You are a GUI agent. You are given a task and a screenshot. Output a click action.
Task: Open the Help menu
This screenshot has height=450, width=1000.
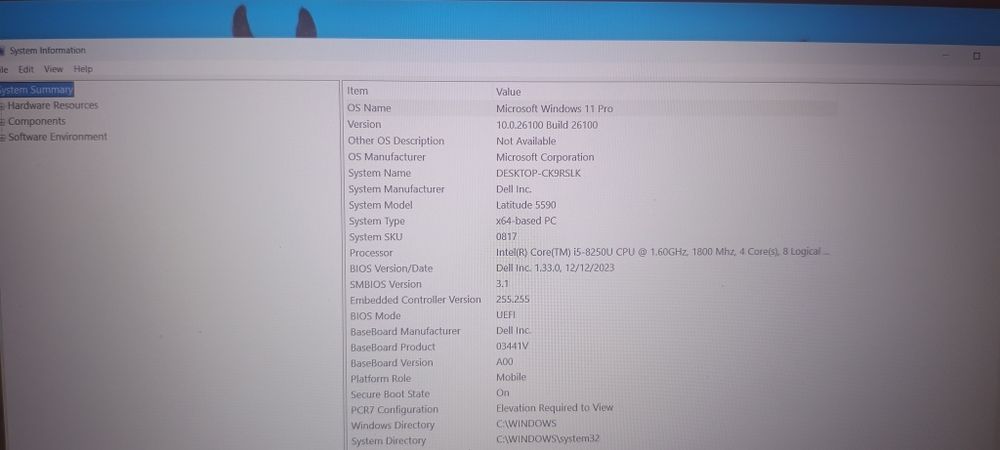point(83,69)
